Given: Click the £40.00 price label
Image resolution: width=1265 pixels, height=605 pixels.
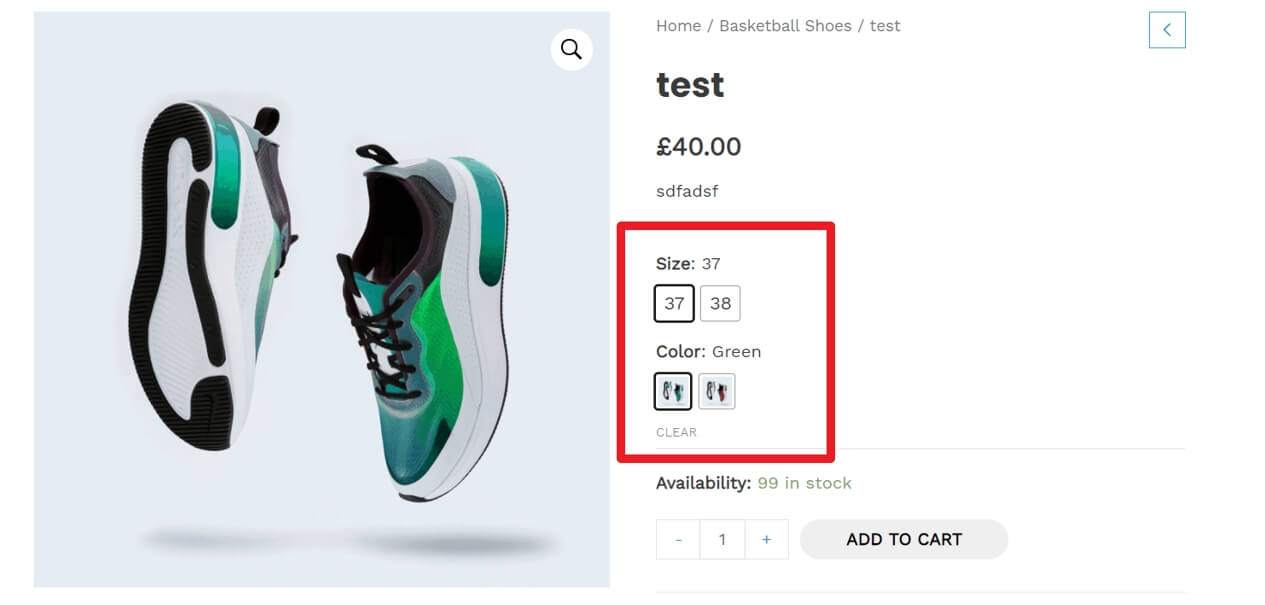Looking at the screenshot, I should pos(699,147).
